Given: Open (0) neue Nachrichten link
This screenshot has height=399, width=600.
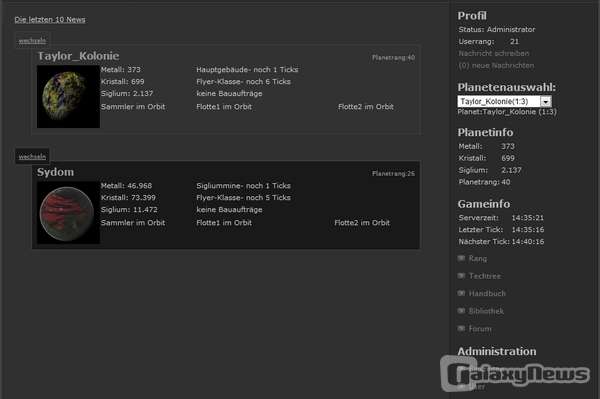Looking at the screenshot, I should 496,65.
